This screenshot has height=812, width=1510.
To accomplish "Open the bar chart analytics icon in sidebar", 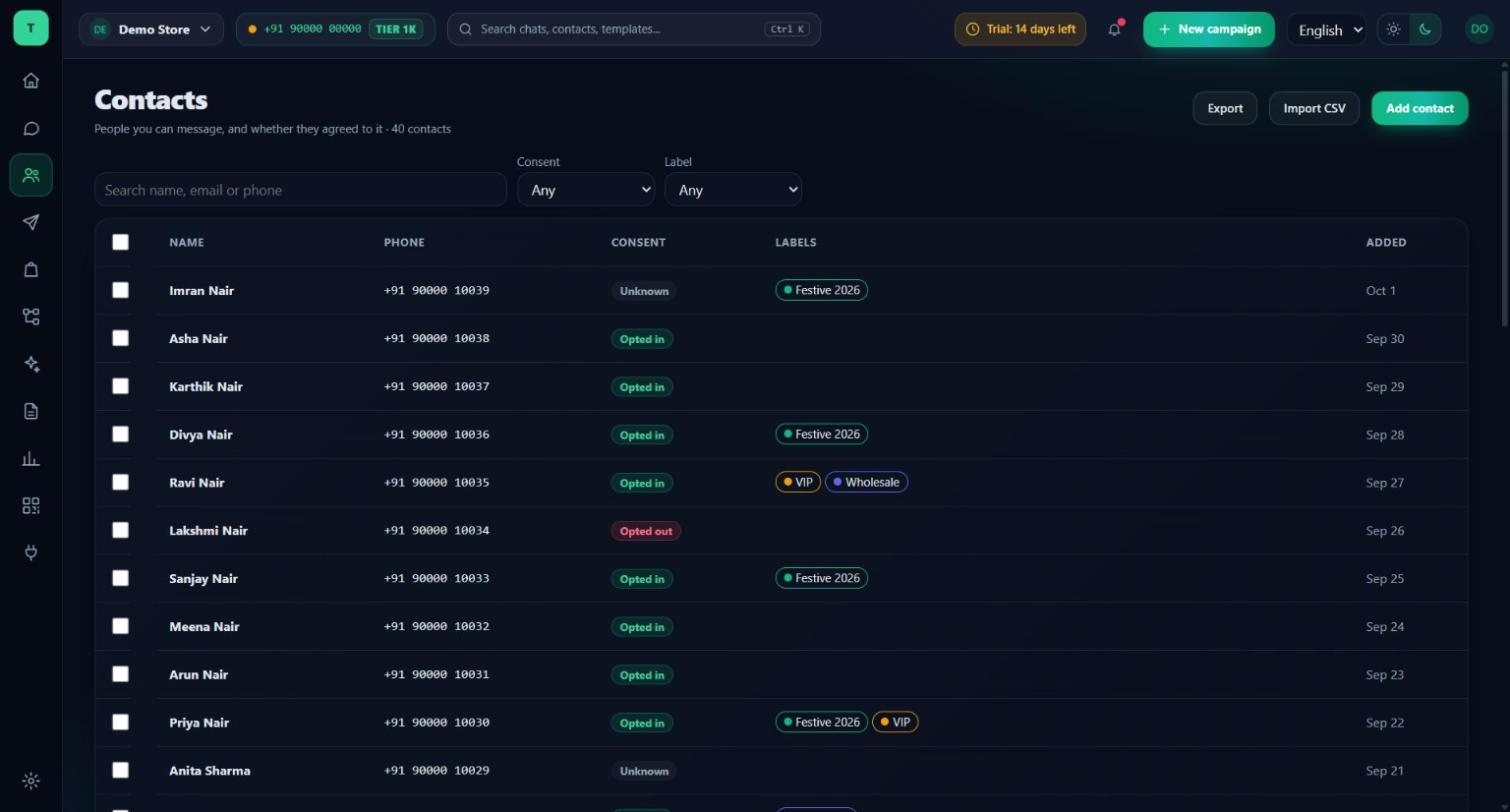I will pos(31,458).
